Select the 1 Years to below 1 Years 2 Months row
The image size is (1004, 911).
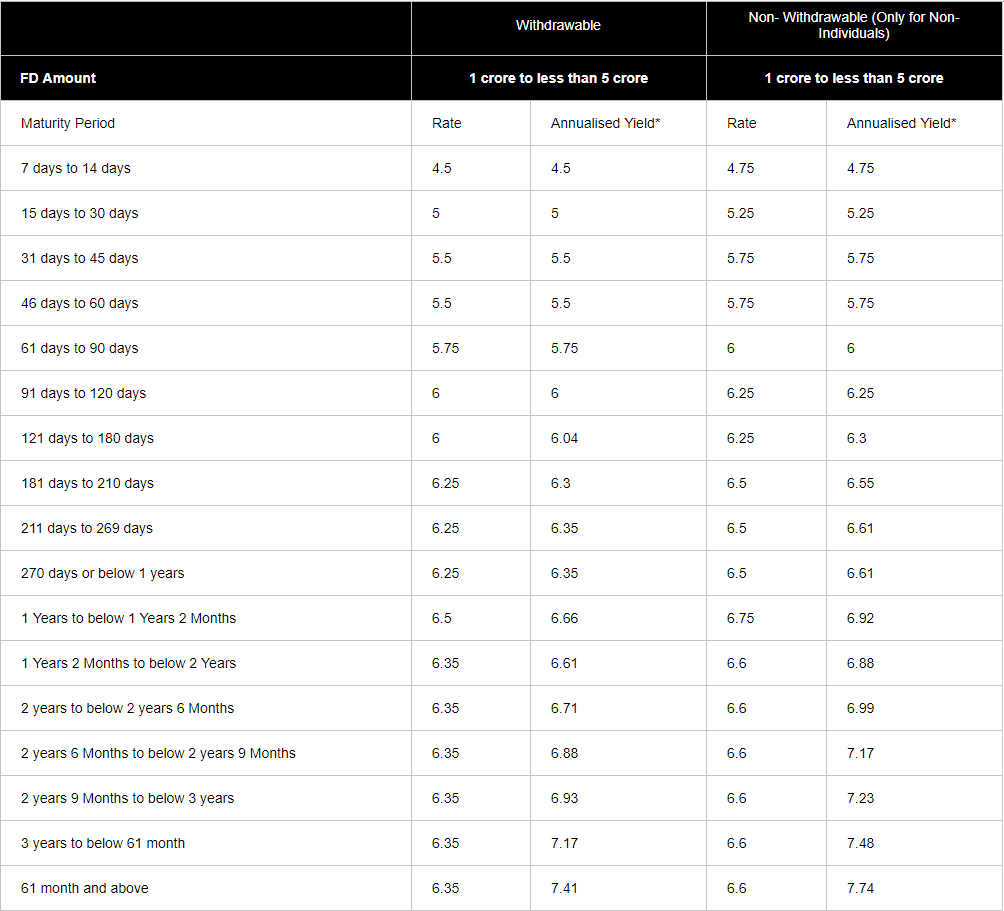coord(501,618)
